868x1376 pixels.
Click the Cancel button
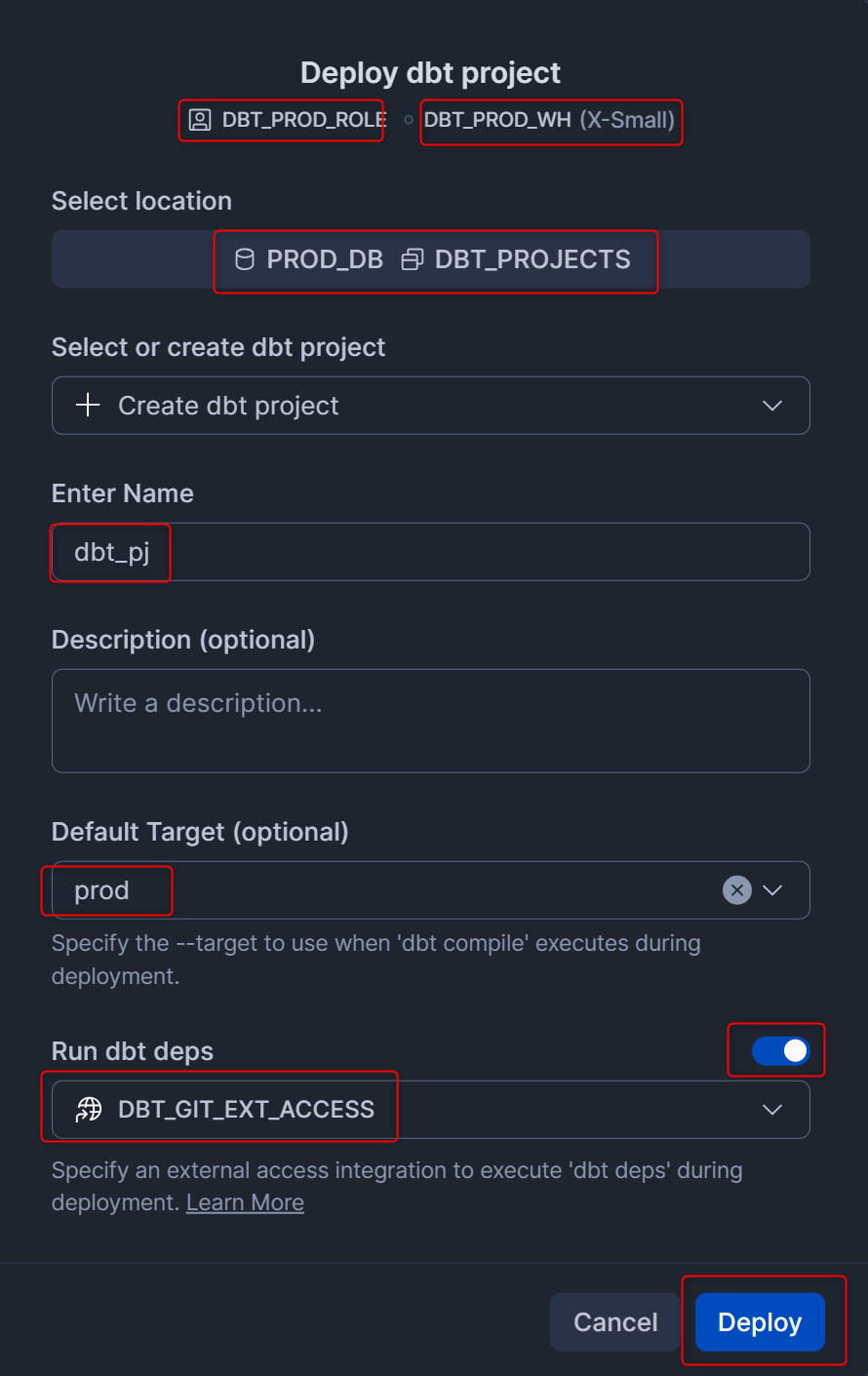[615, 1322]
